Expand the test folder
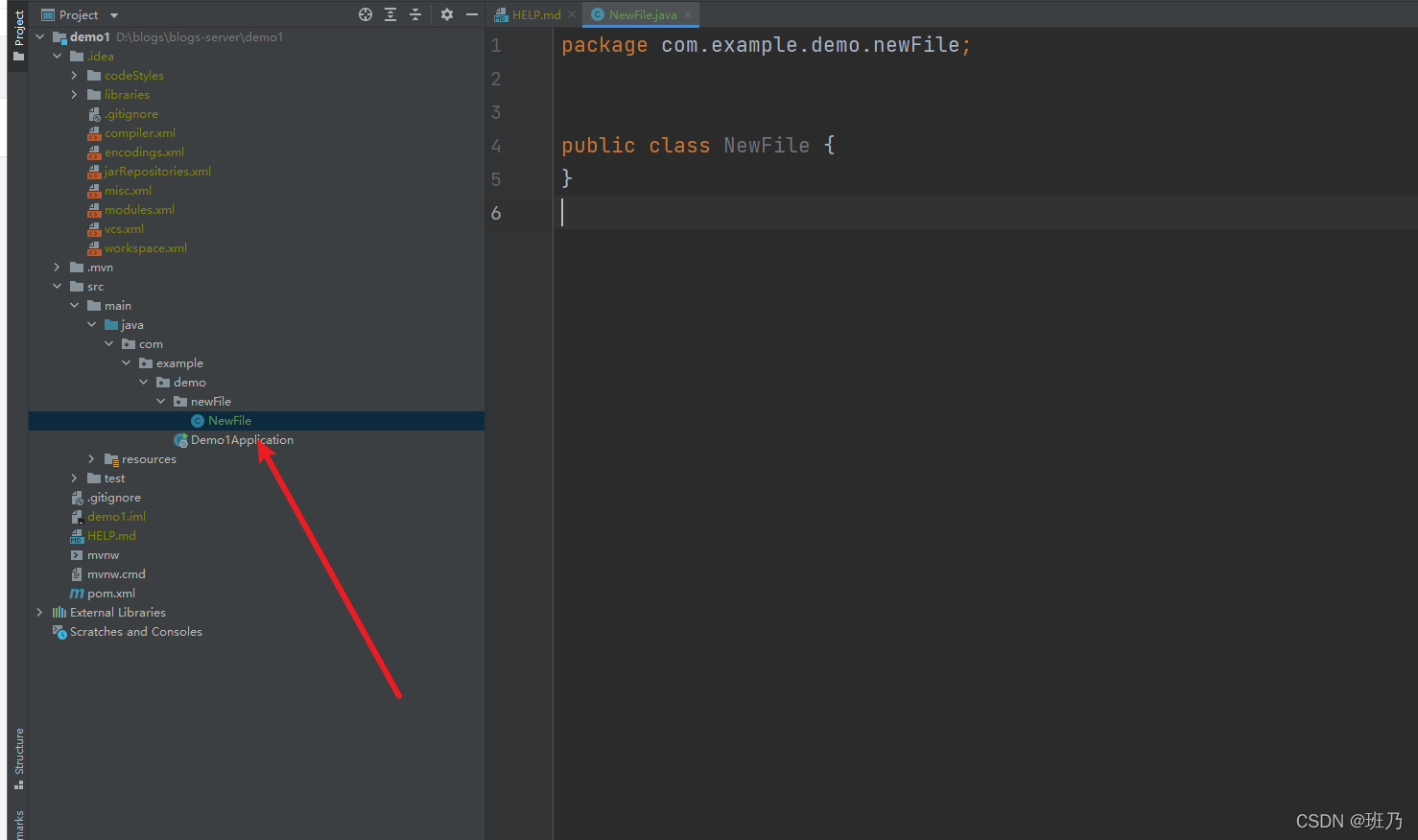Image resolution: width=1418 pixels, height=840 pixels. tap(75, 478)
